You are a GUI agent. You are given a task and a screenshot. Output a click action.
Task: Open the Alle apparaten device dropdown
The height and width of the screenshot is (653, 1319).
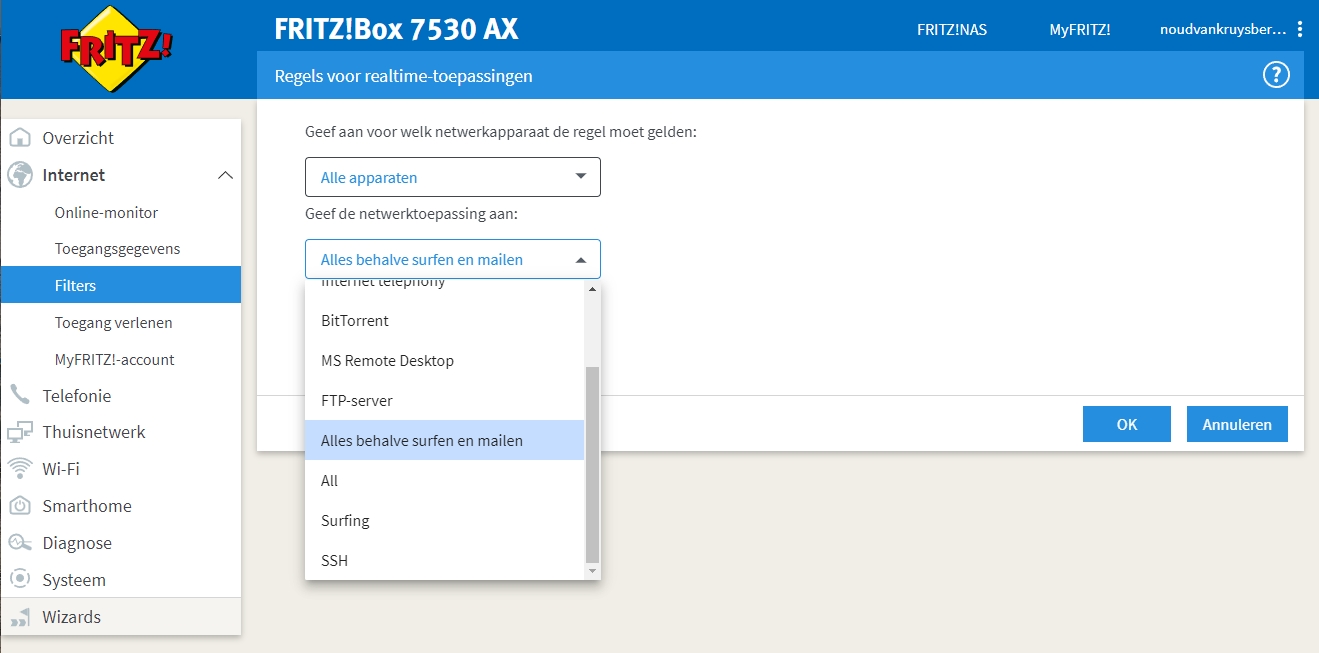tap(452, 177)
